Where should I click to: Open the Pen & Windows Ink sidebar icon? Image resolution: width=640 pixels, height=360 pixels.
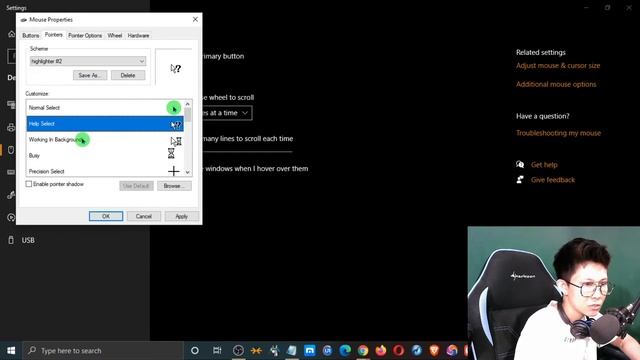coord(11,195)
